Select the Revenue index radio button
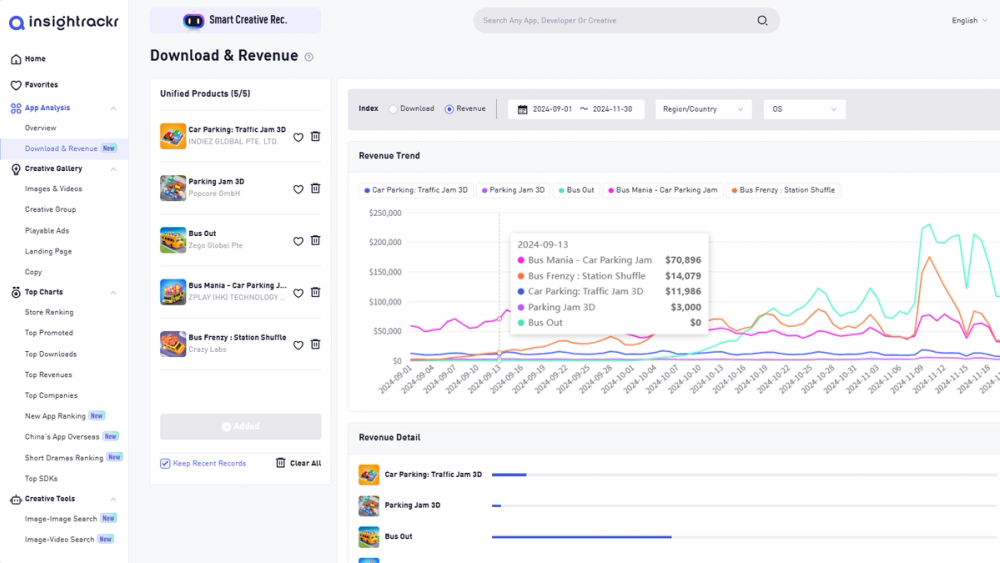This screenshot has height=563, width=1000. point(449,109)
